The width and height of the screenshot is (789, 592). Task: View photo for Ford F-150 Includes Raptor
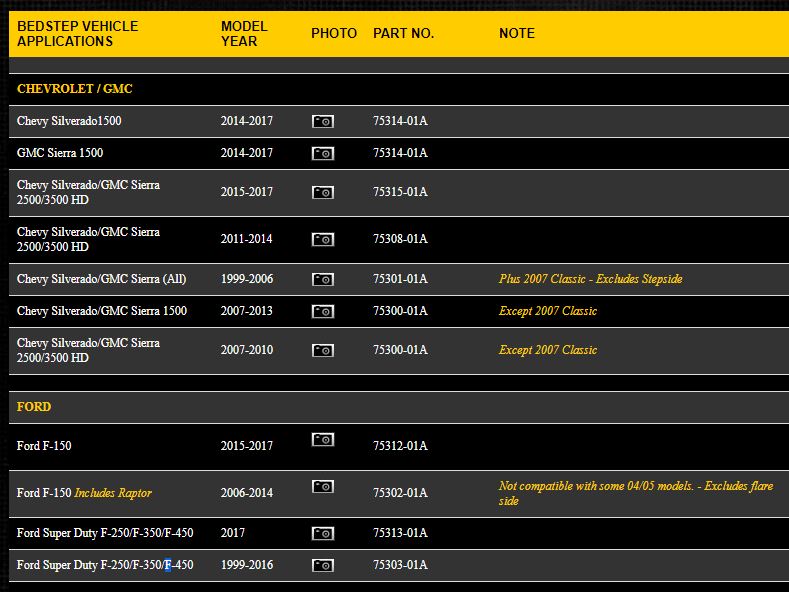point(322,486)
